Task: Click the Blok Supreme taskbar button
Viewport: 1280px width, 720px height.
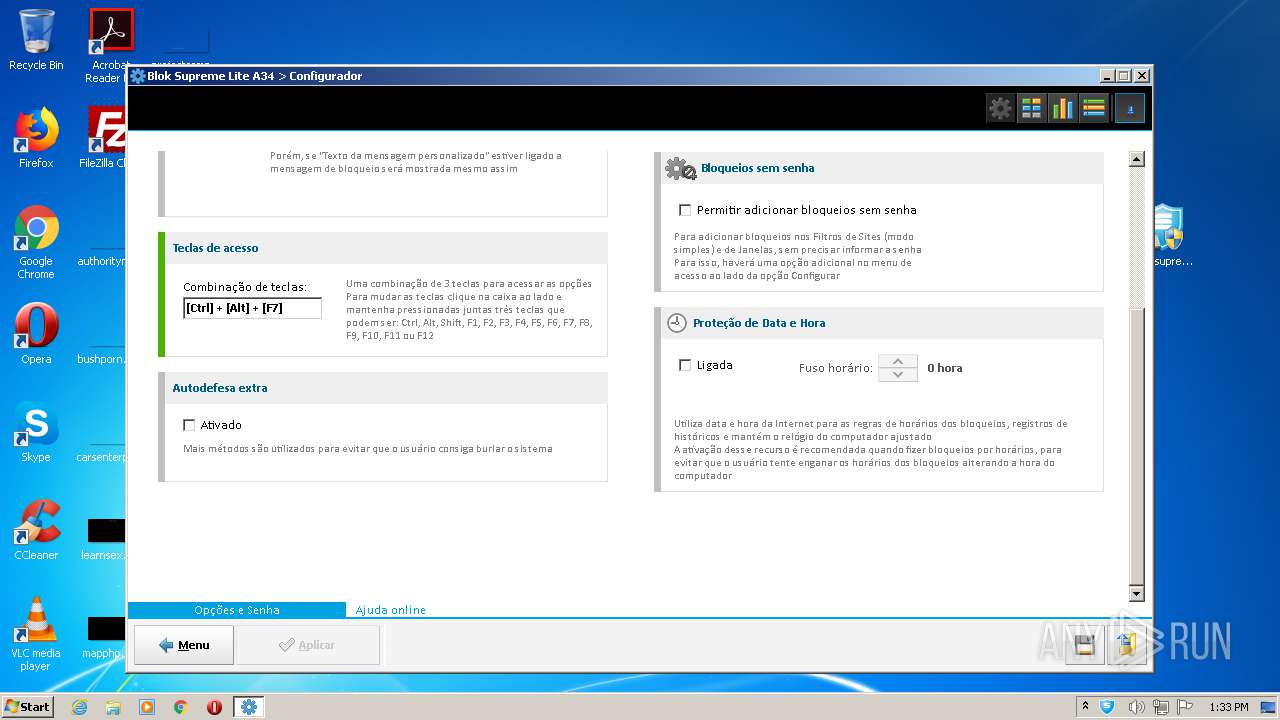Action: pos(248,707)
